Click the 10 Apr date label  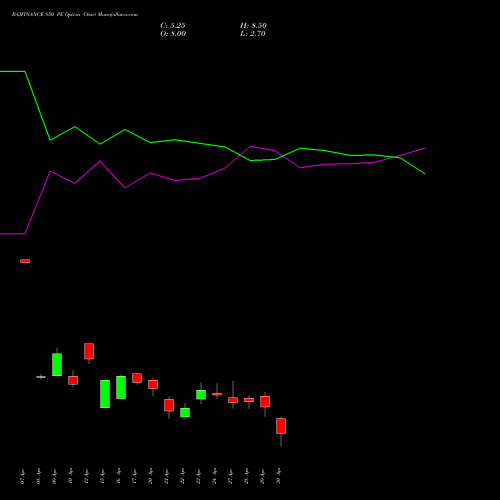point(71,476)
